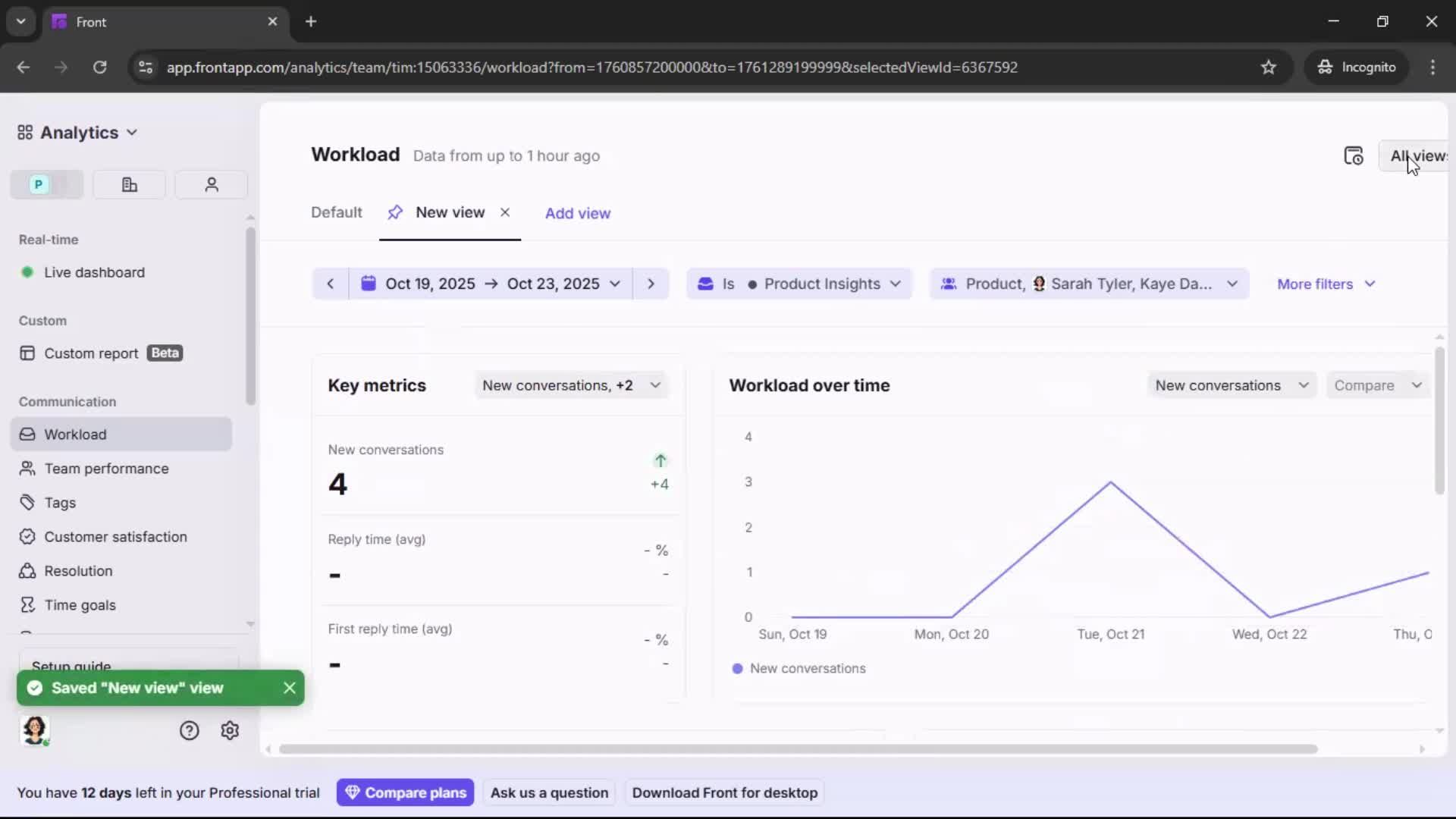This screenshot has height=819, width=1456.
Task: Switch to teammates view via building icon
Action: coord(129,184)
